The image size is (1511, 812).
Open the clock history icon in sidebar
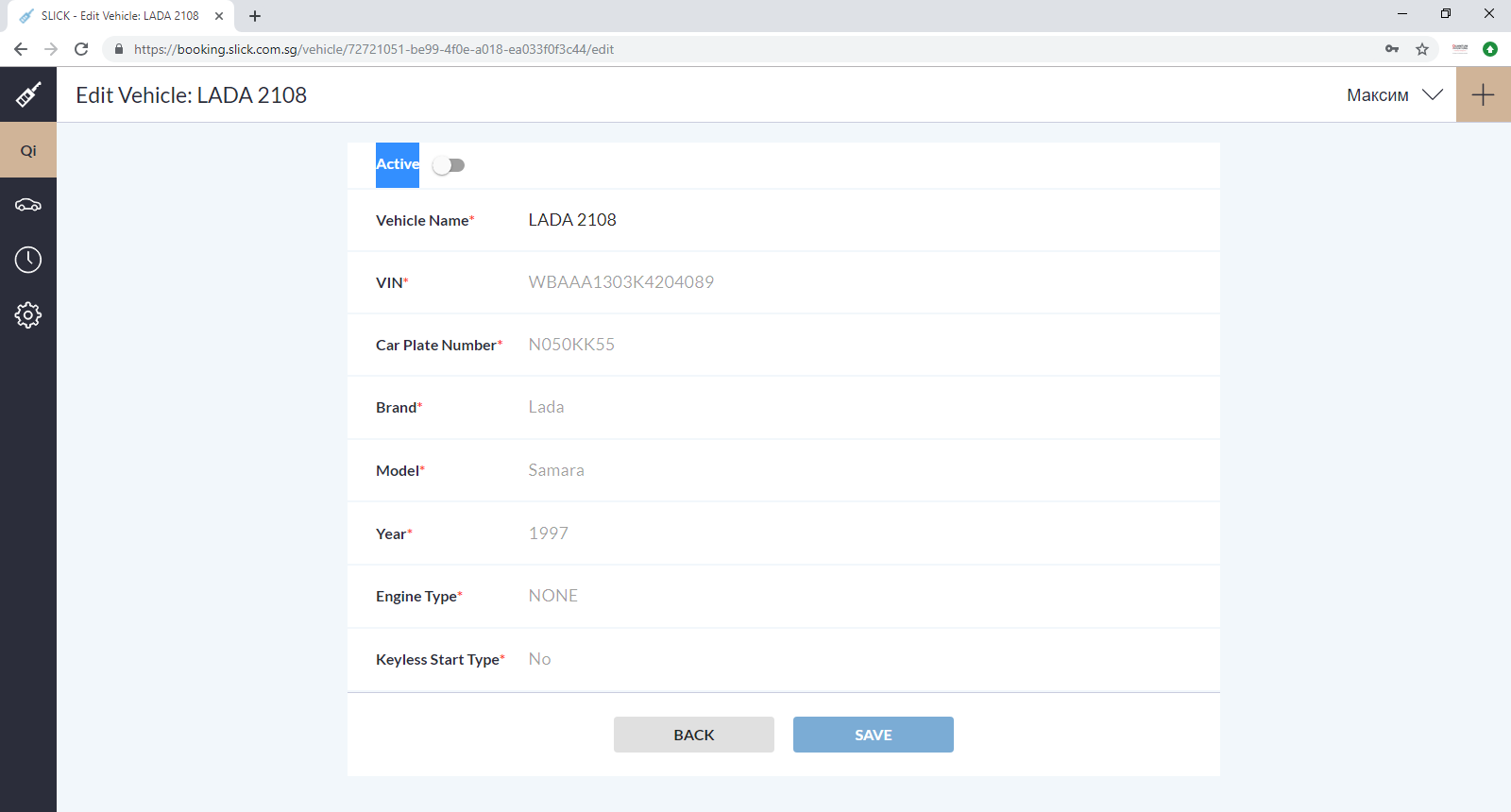[x=28, y=260]
